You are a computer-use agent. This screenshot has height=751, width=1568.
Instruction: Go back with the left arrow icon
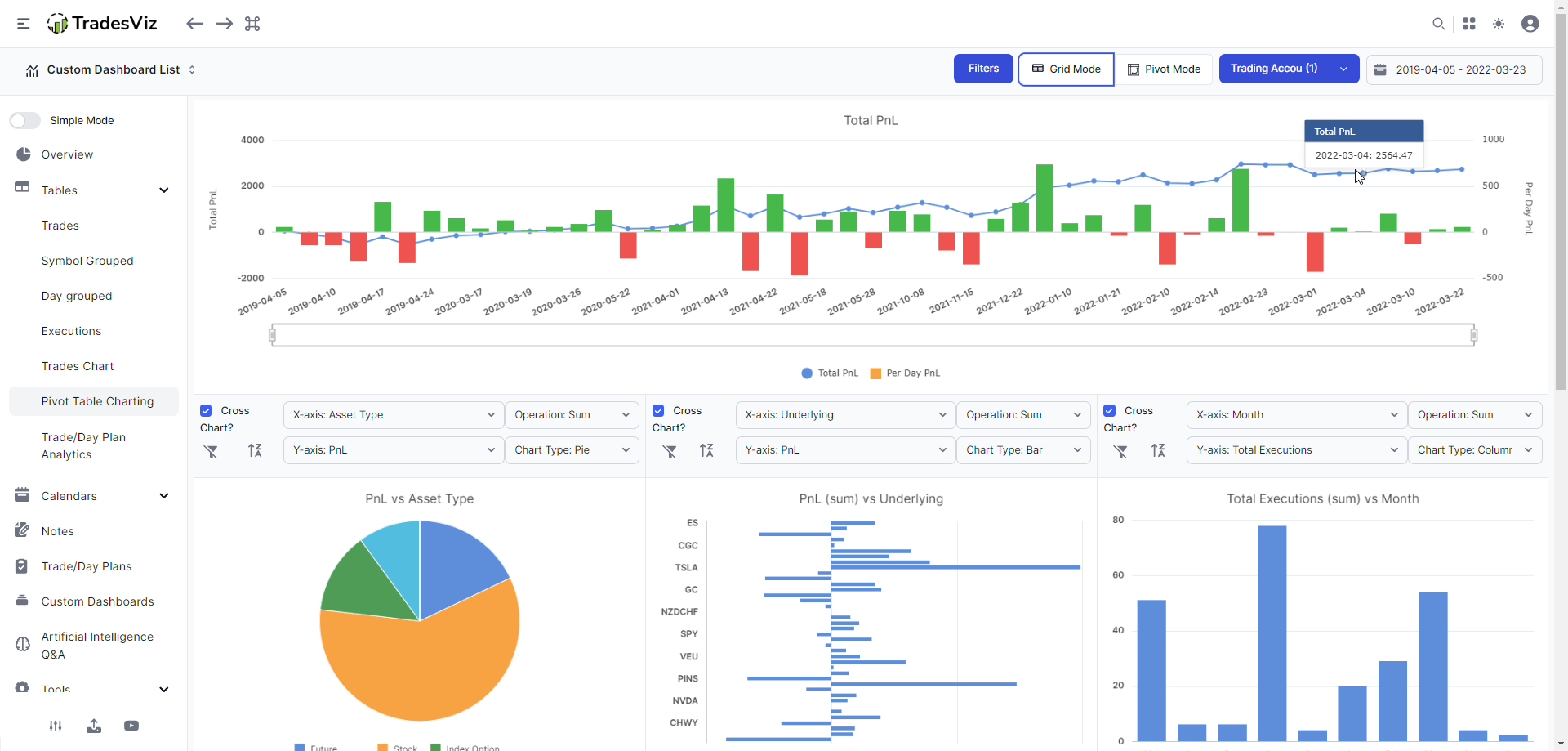(x=194, y=24)
